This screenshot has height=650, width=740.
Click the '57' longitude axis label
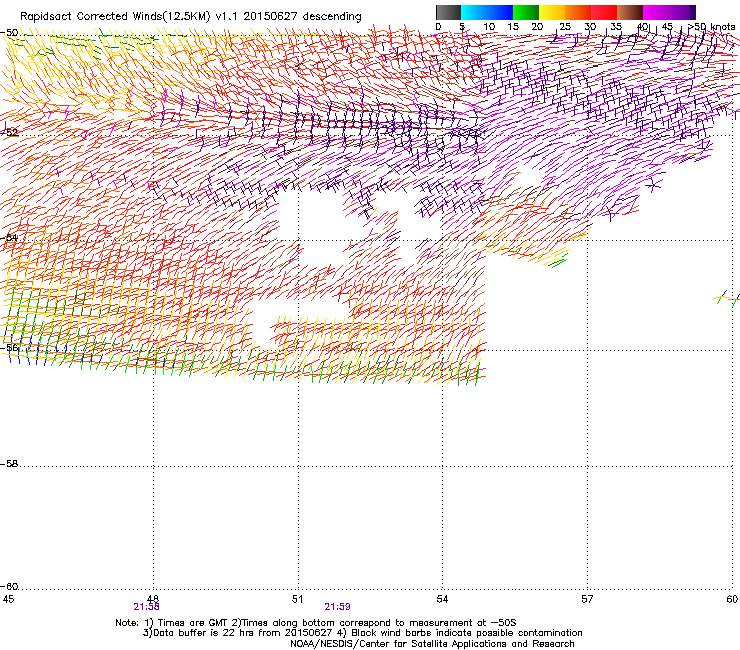(587, 599)
